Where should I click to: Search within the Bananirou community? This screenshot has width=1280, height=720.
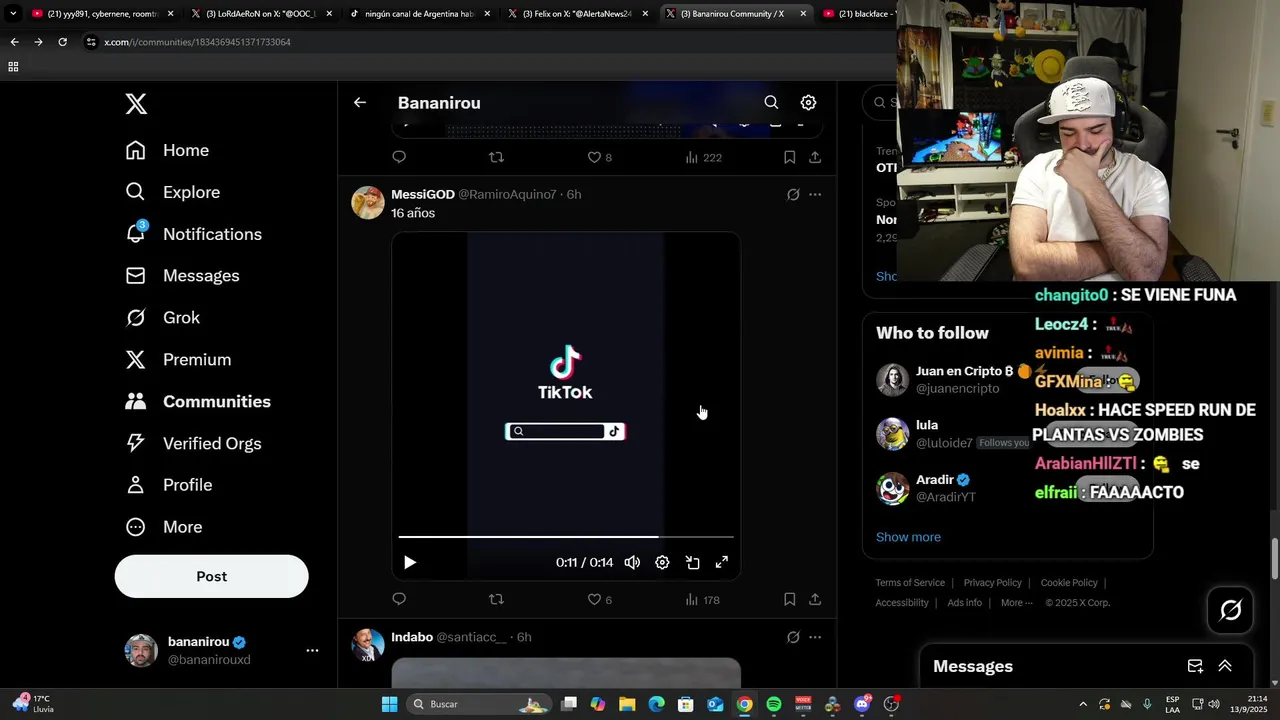click(771, 102)
